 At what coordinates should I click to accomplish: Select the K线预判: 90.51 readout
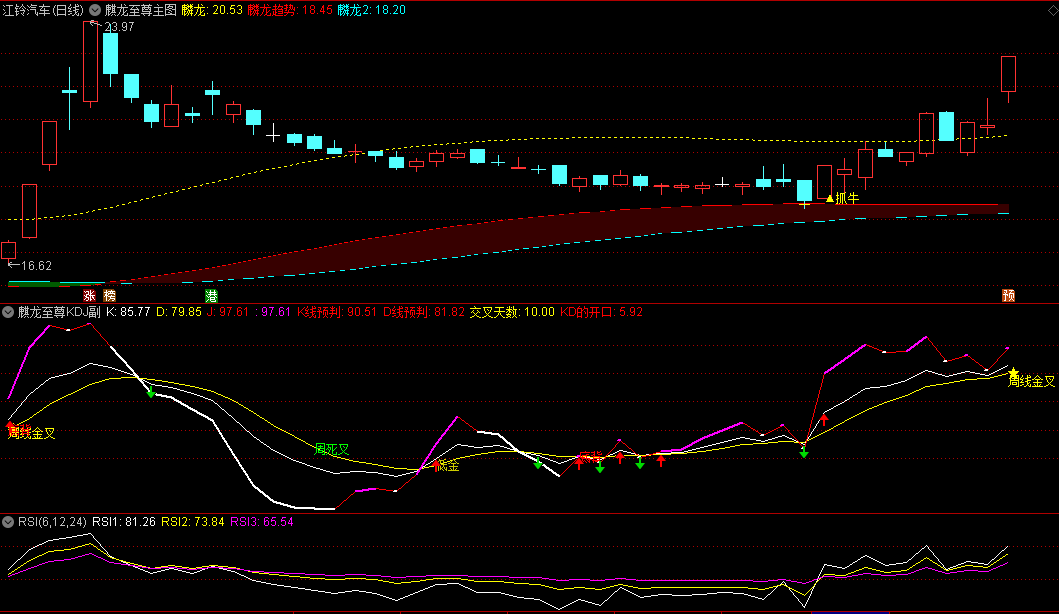pyautogui.click(x=337, y=312)
